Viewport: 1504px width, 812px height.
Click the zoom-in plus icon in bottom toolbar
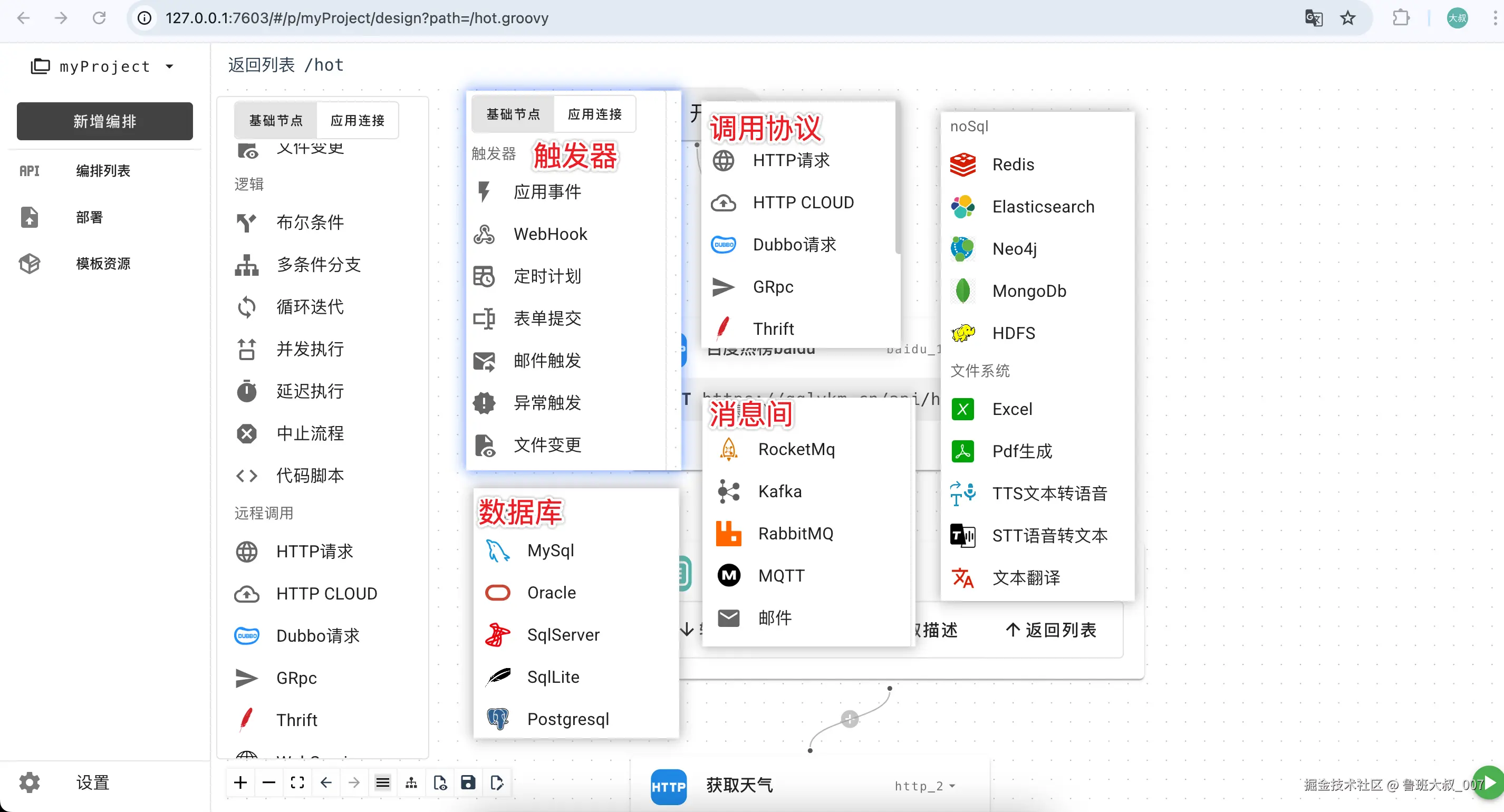click(240, 782)
